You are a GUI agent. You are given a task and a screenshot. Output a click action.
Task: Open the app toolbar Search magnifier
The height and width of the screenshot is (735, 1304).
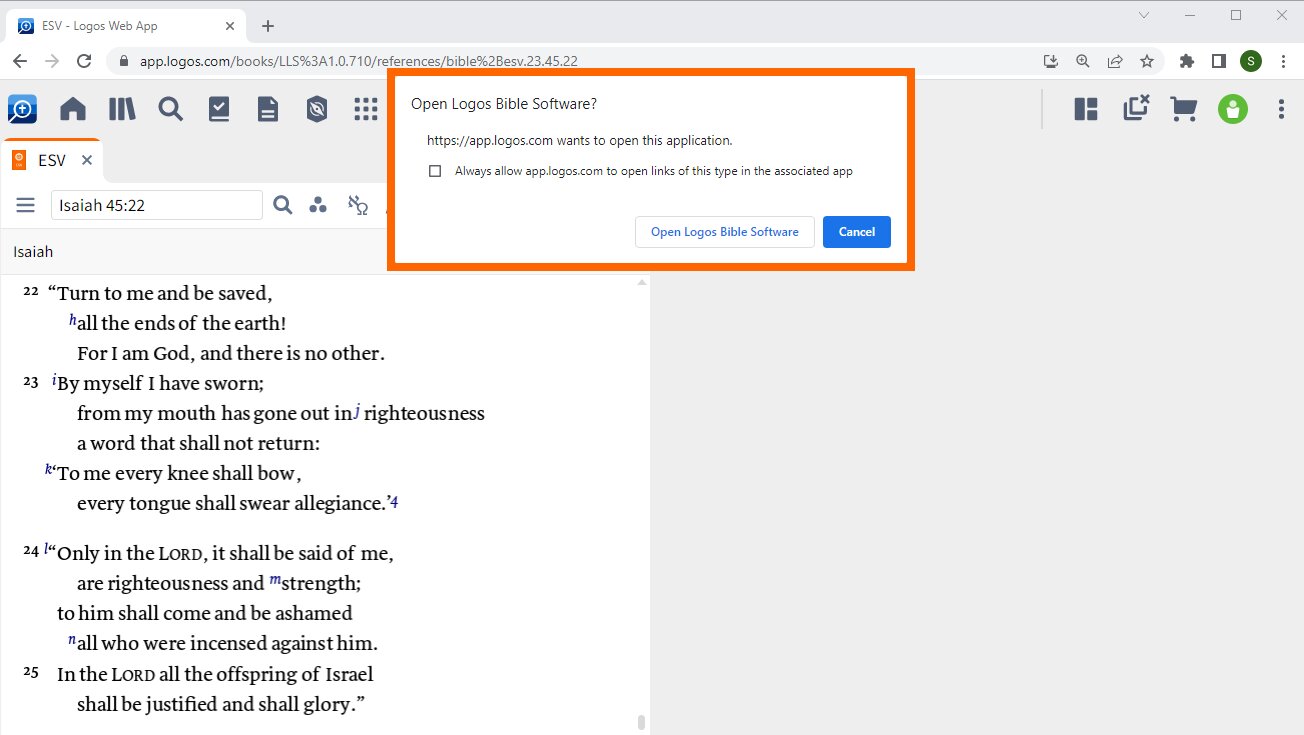click(171, 109)
